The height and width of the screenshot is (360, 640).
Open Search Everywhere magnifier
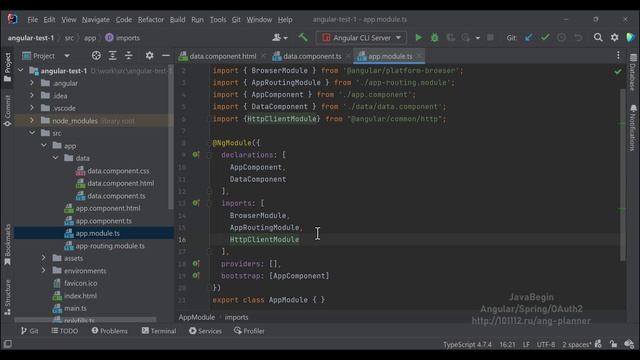(598, 38)
